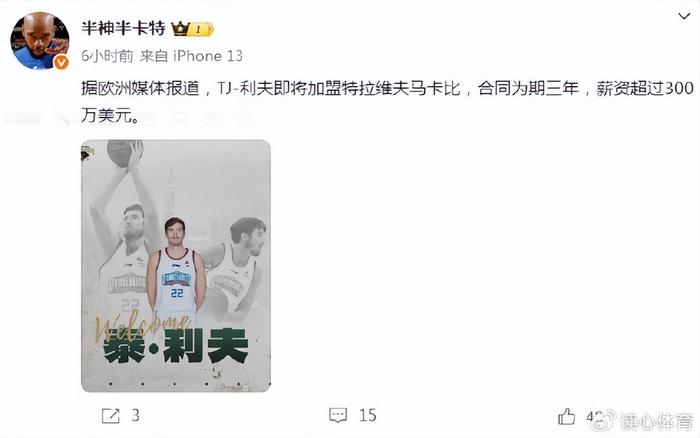Click the team logo in poster corner
Viewport: 700px width, 438px height.
click(88, 154)
